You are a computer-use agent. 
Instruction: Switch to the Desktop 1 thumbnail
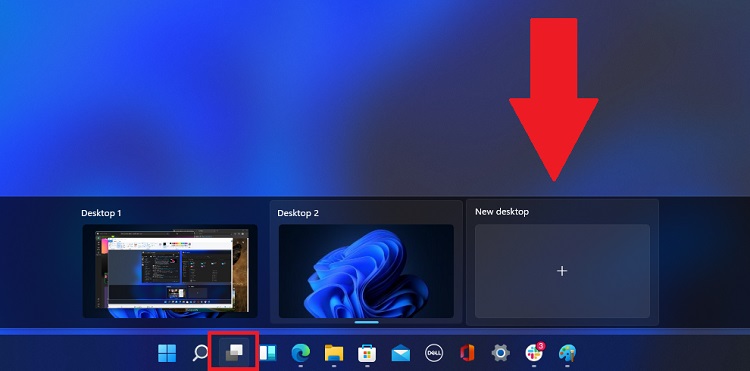[170, 271]
